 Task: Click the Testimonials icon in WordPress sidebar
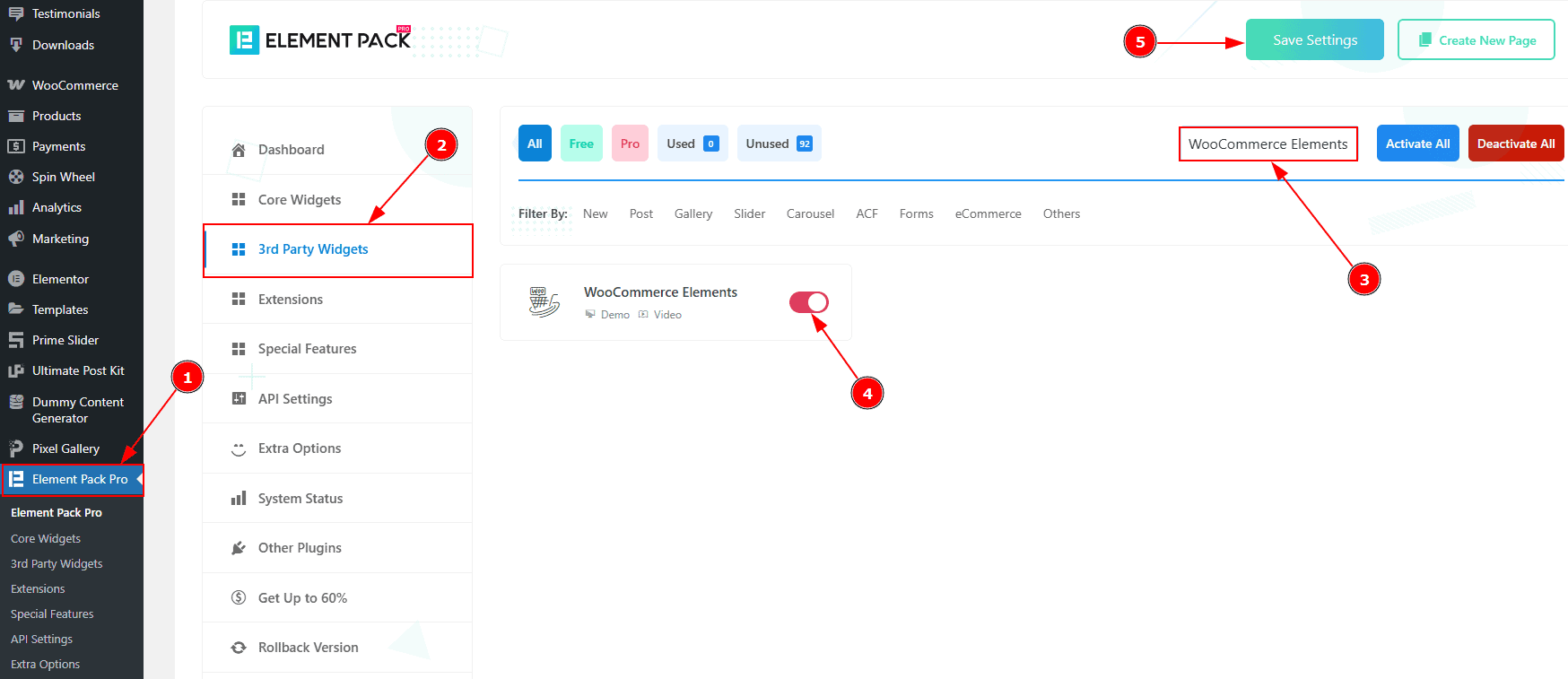(x=16, y=13)
